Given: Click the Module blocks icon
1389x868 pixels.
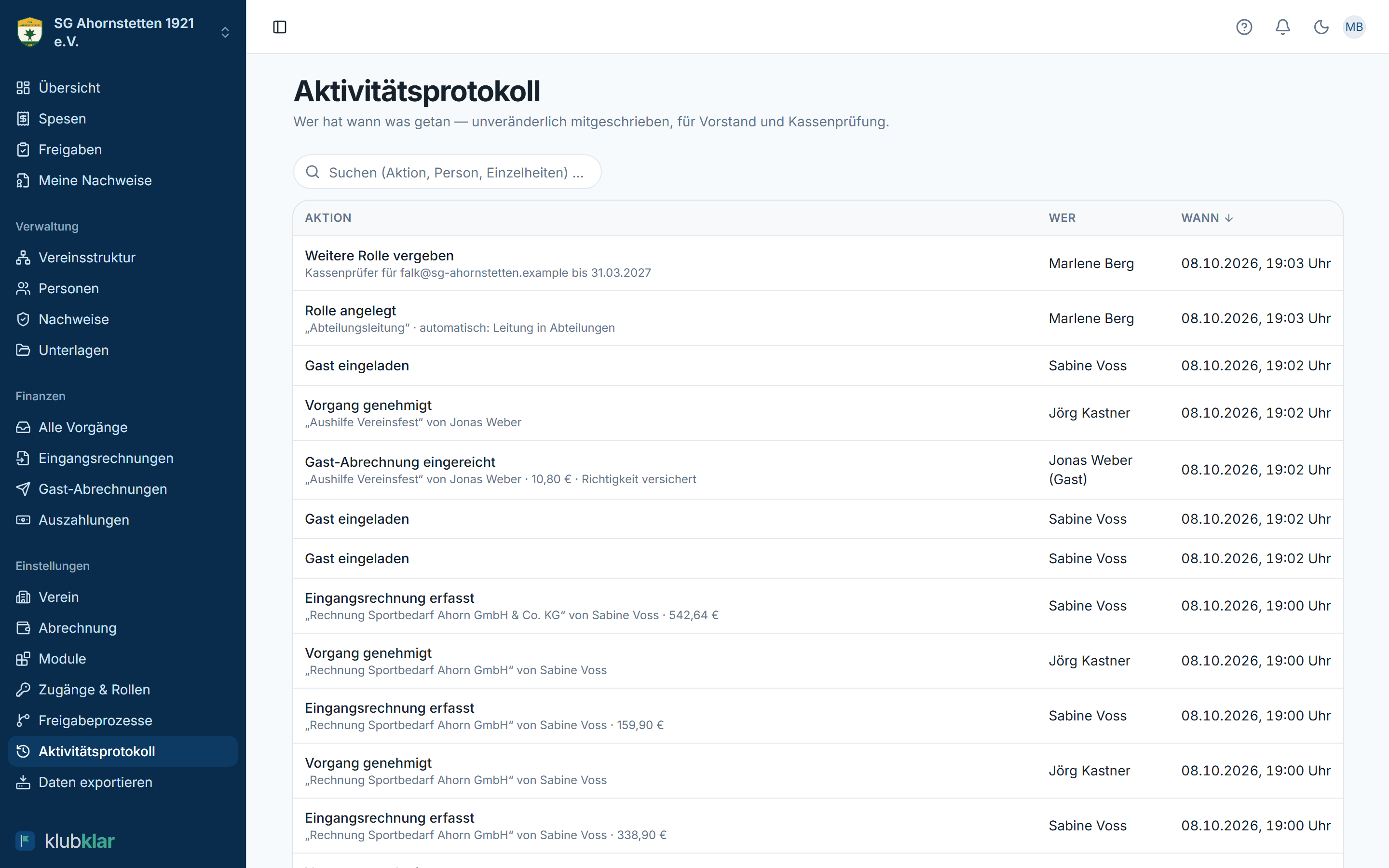Looking at the screenshot, I should [x=23, y=659].
